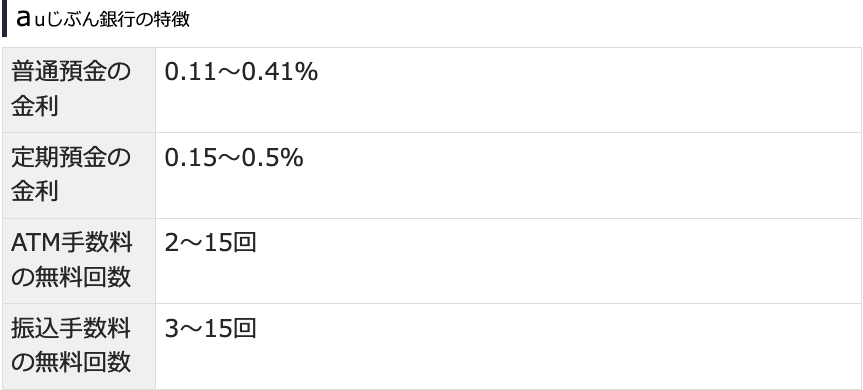Select the ATM手数料の無料回数 label cell
863x390 pixels.
pyautogui.click(x=79, y=261)
